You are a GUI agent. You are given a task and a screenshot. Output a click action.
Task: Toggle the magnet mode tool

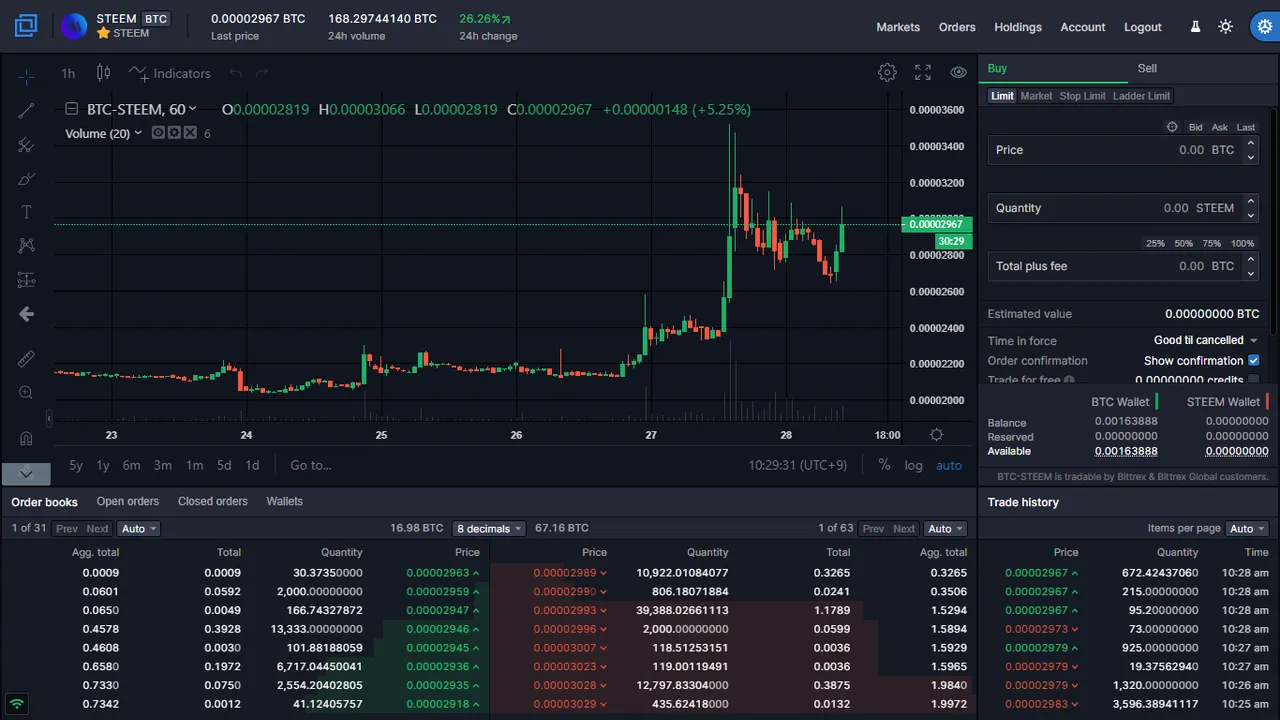click(x=26, y=438)
